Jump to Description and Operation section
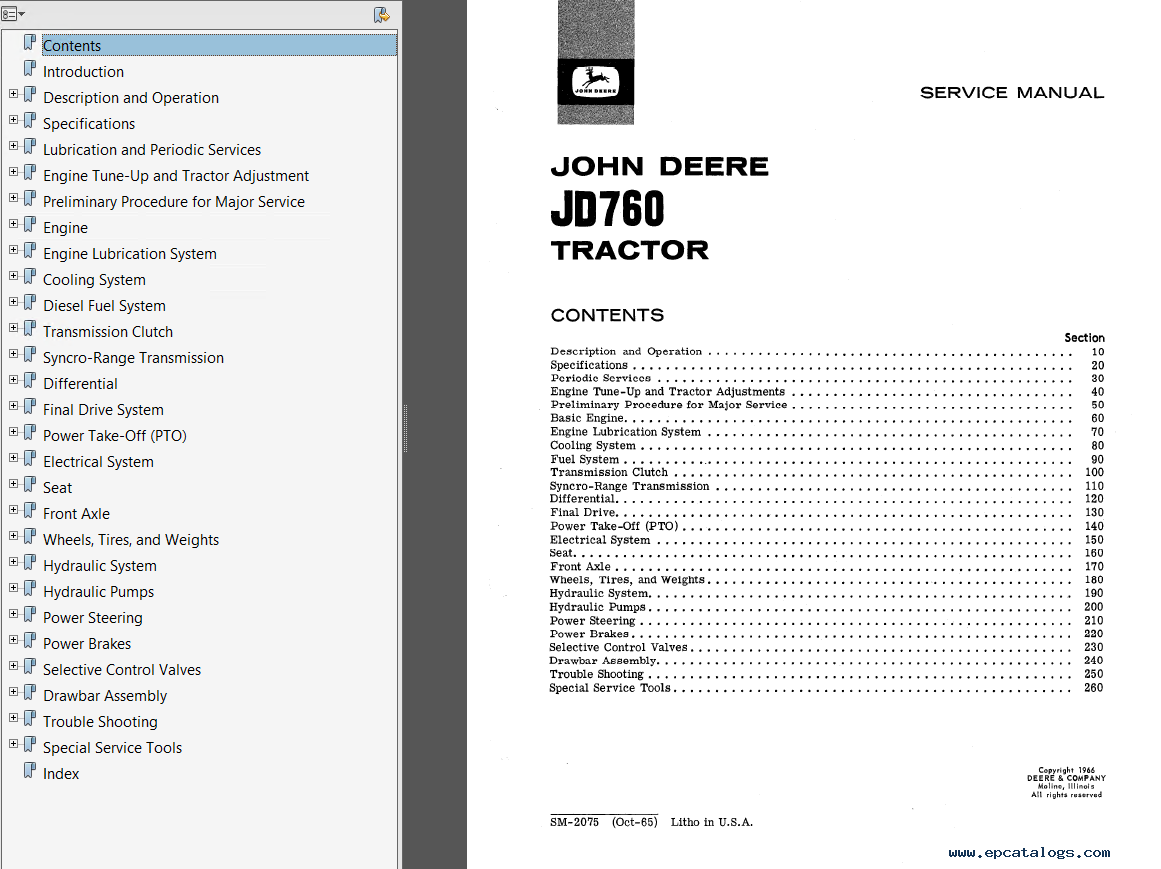 (x=131, y=98)
